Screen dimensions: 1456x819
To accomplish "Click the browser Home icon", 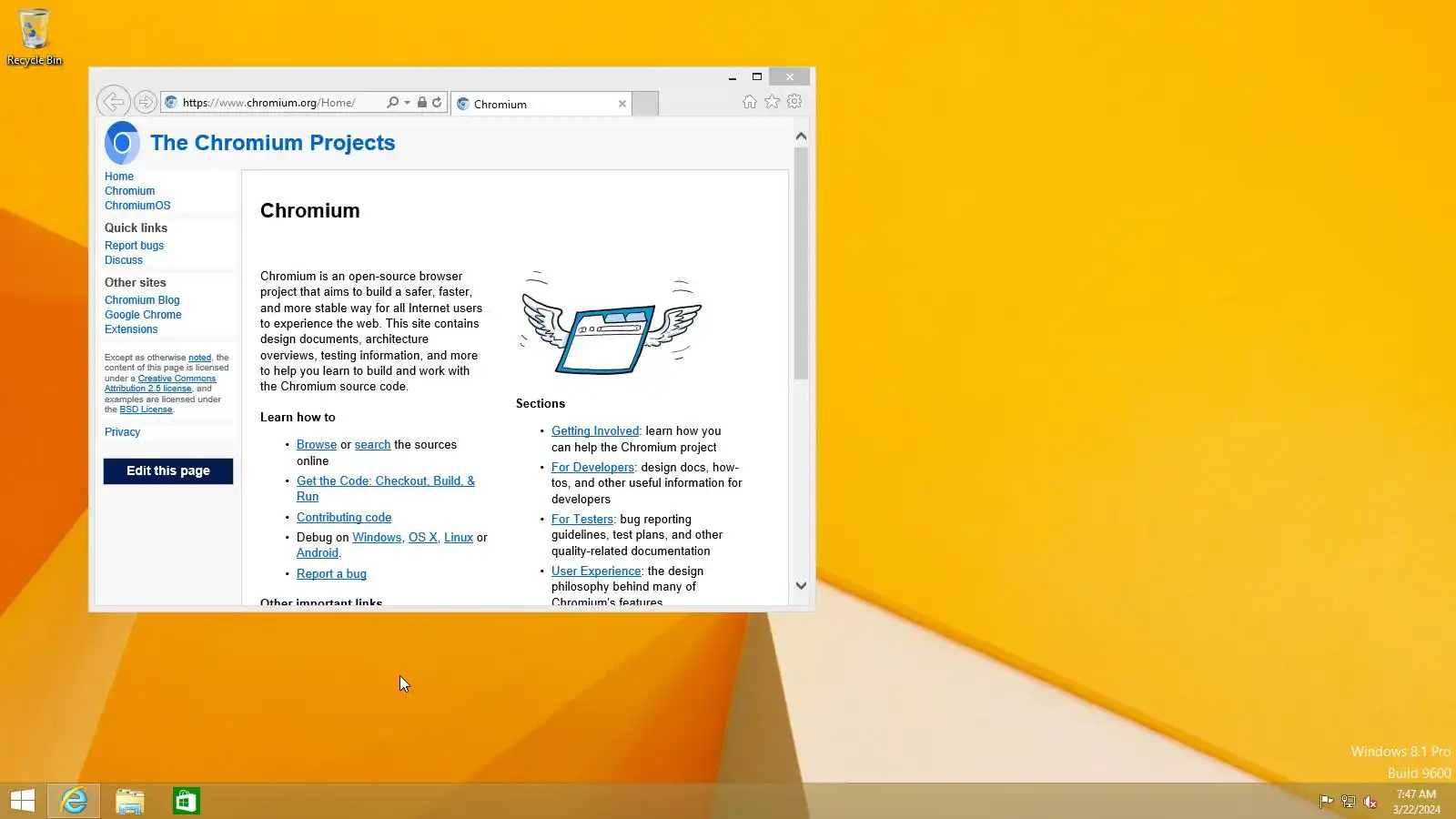I will (x=750, y=102).
